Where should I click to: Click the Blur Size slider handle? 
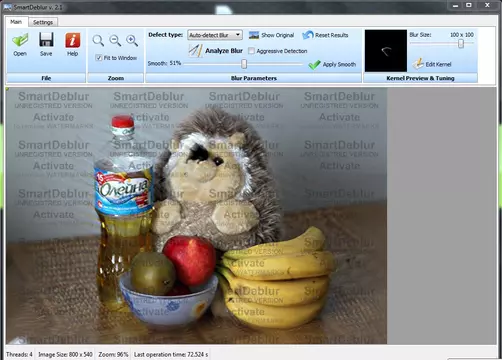(x=461, y=43)
